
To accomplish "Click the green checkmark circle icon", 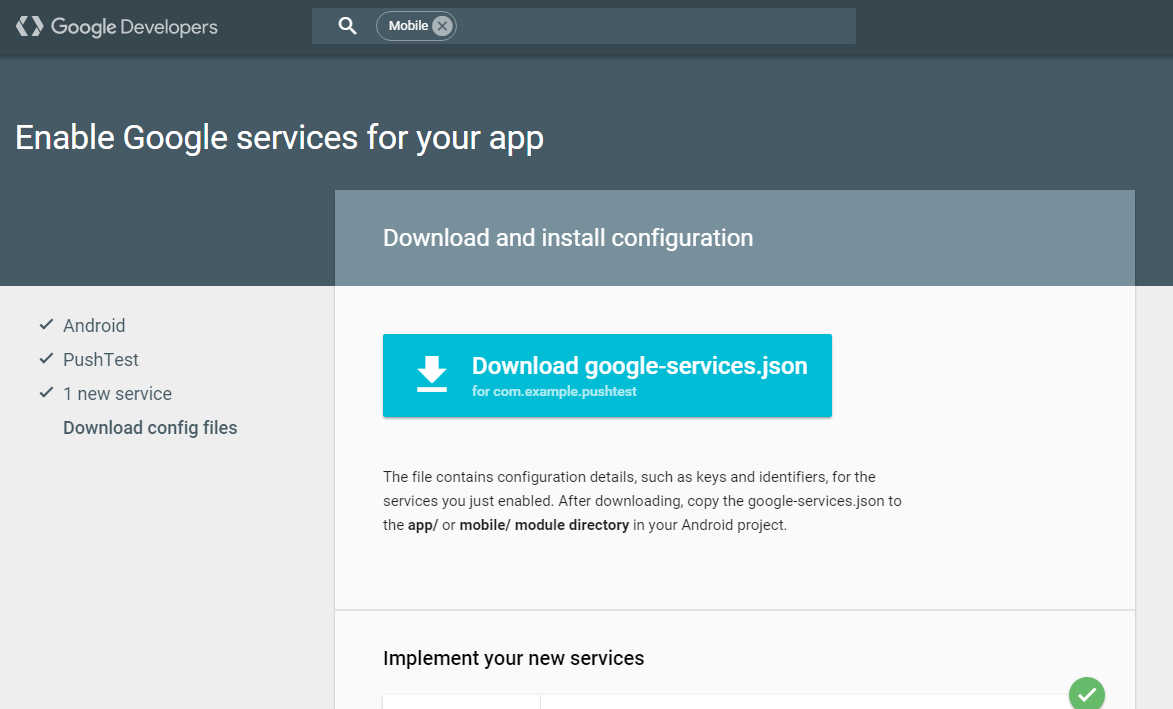I will tap(1086, 694).
